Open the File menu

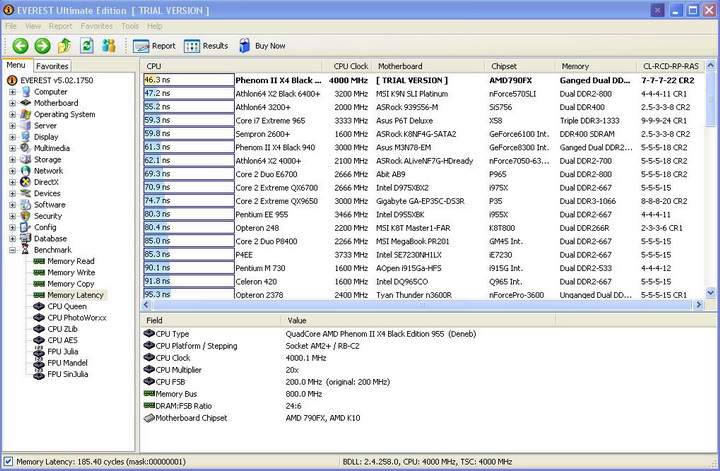pos(11,26)
